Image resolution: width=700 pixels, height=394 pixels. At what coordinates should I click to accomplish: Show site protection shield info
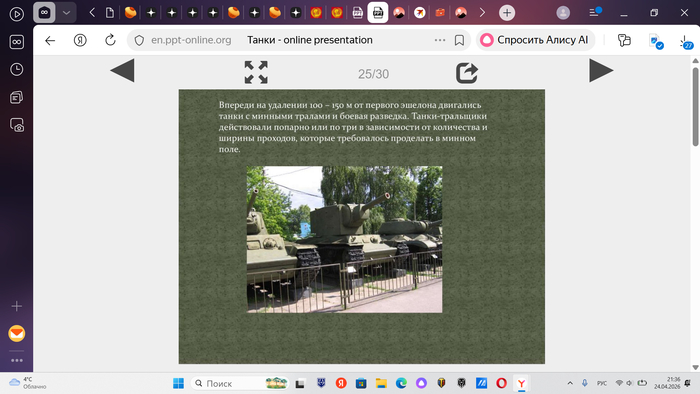pyautogui.click(x=139, y=40)
